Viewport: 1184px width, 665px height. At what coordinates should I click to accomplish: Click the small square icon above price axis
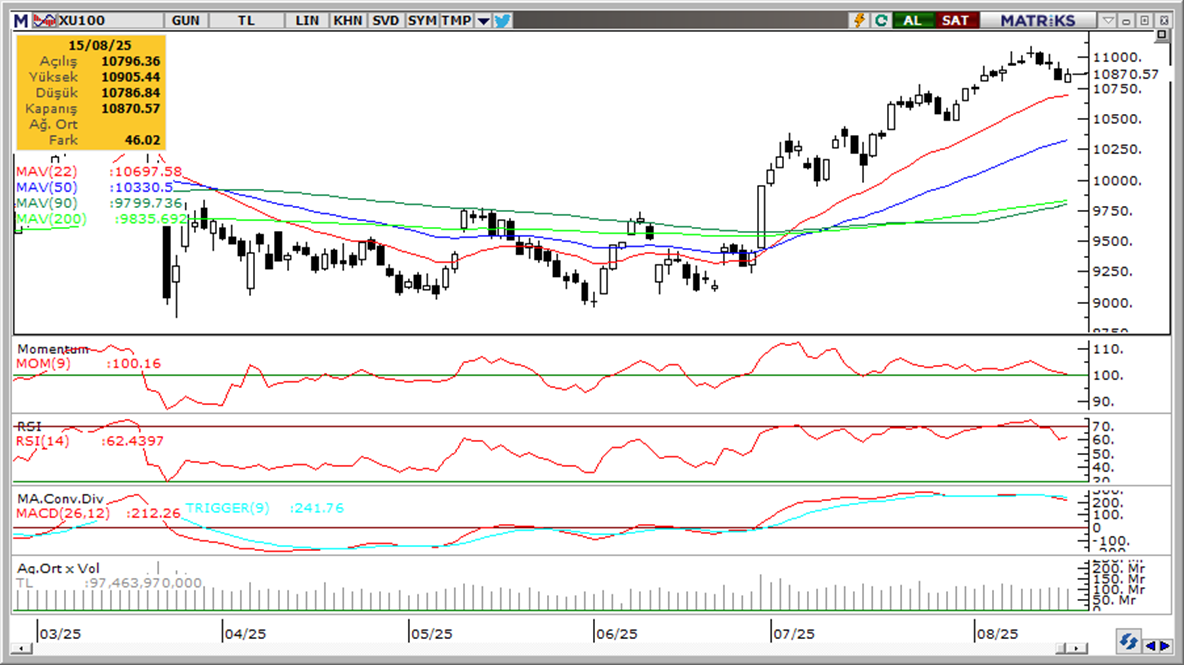coord(1162,35)
